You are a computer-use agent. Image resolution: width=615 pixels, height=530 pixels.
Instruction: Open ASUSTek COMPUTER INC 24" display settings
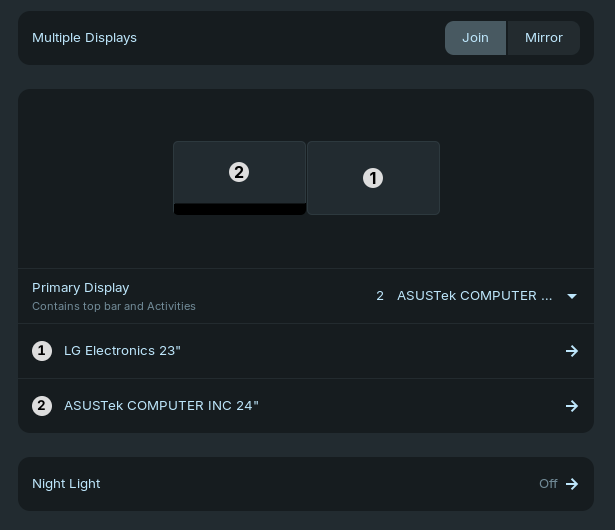click(306, 406)
